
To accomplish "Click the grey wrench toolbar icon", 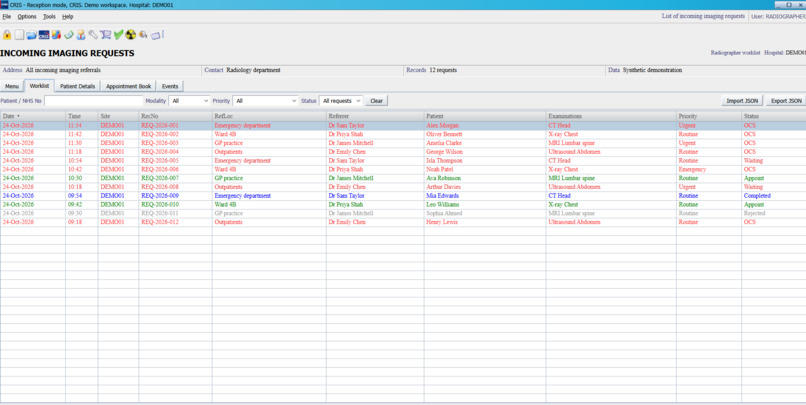I will (93, 35).
